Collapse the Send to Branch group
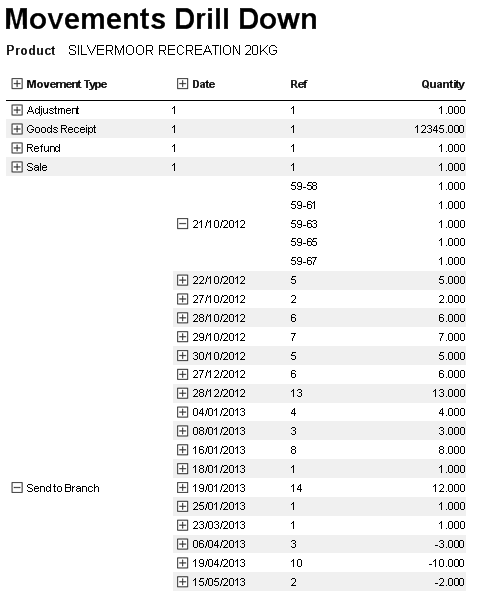 click(17, 488)
